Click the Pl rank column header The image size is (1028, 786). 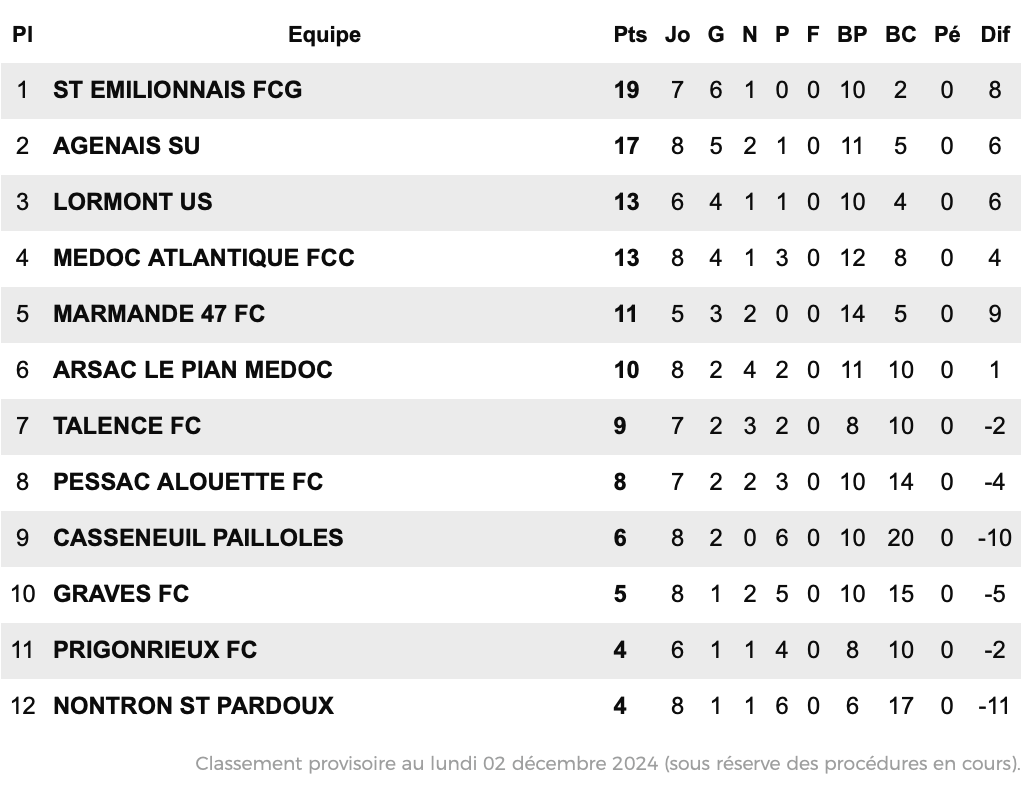point(22,35)
